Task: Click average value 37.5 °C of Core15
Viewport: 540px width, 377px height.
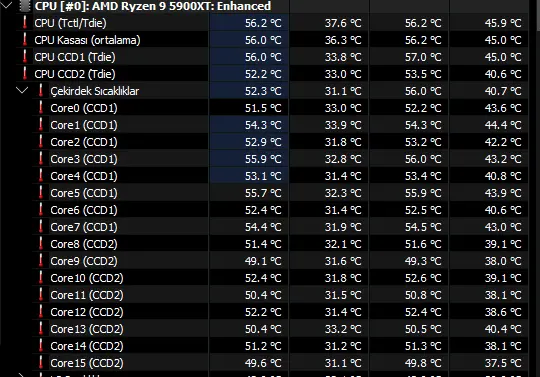Action: pos(503,363)
